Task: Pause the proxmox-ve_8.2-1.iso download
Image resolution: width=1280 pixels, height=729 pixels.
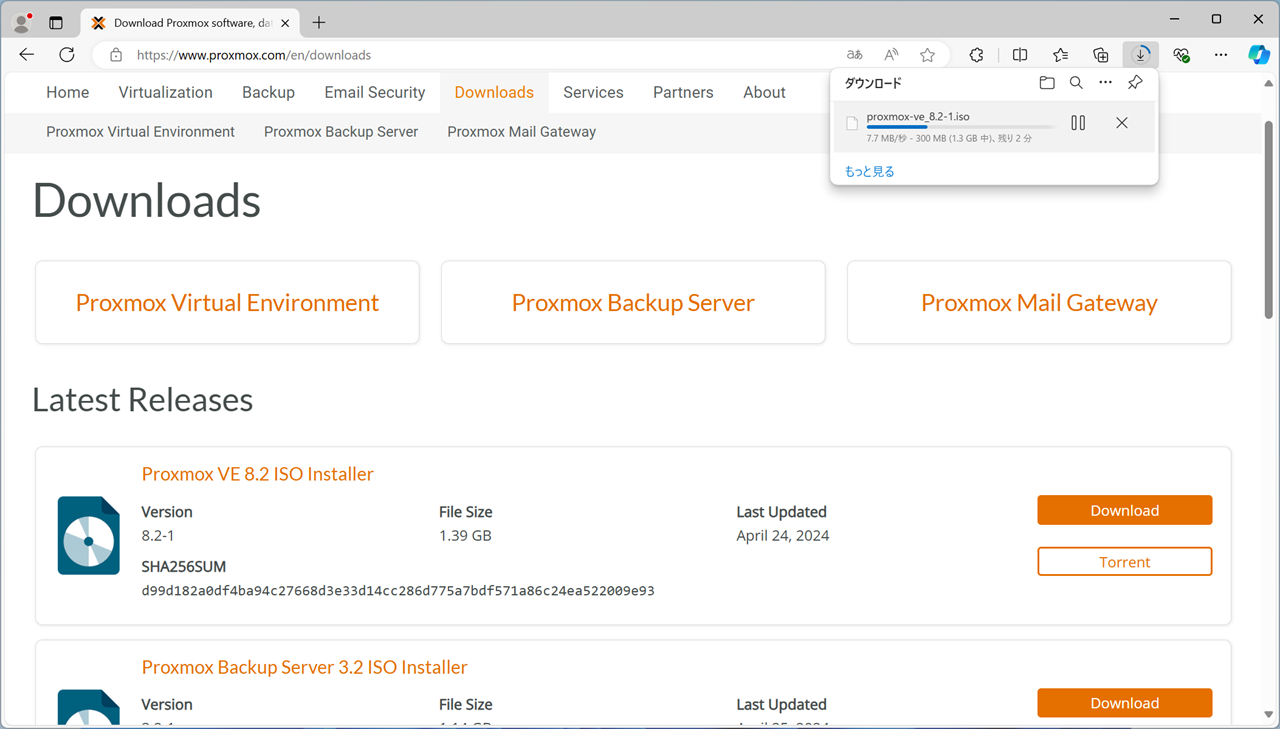Action: [x=1078, y=123]
